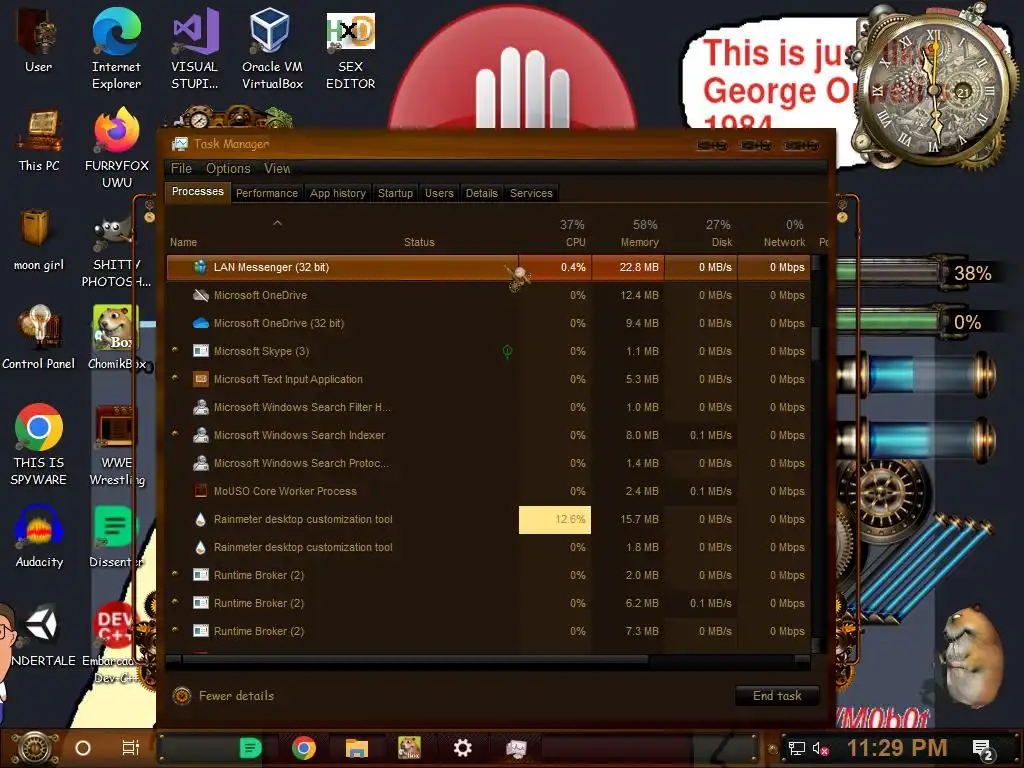Switch to the Performance tab
Screen dimensions: 1024x768
(266, 193)
